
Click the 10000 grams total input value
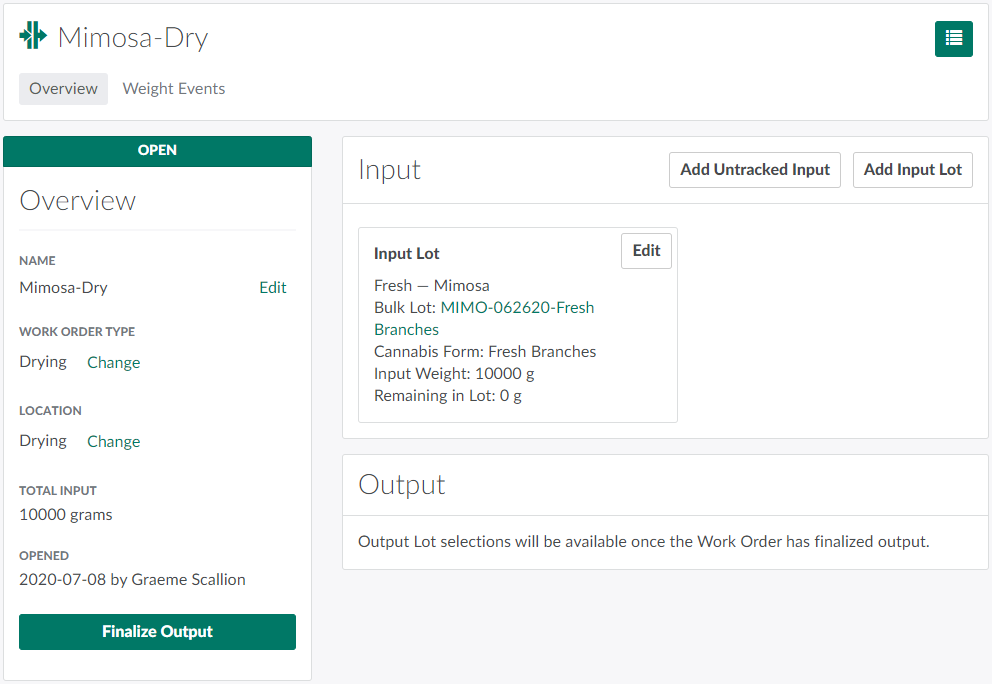pos(66,515)
